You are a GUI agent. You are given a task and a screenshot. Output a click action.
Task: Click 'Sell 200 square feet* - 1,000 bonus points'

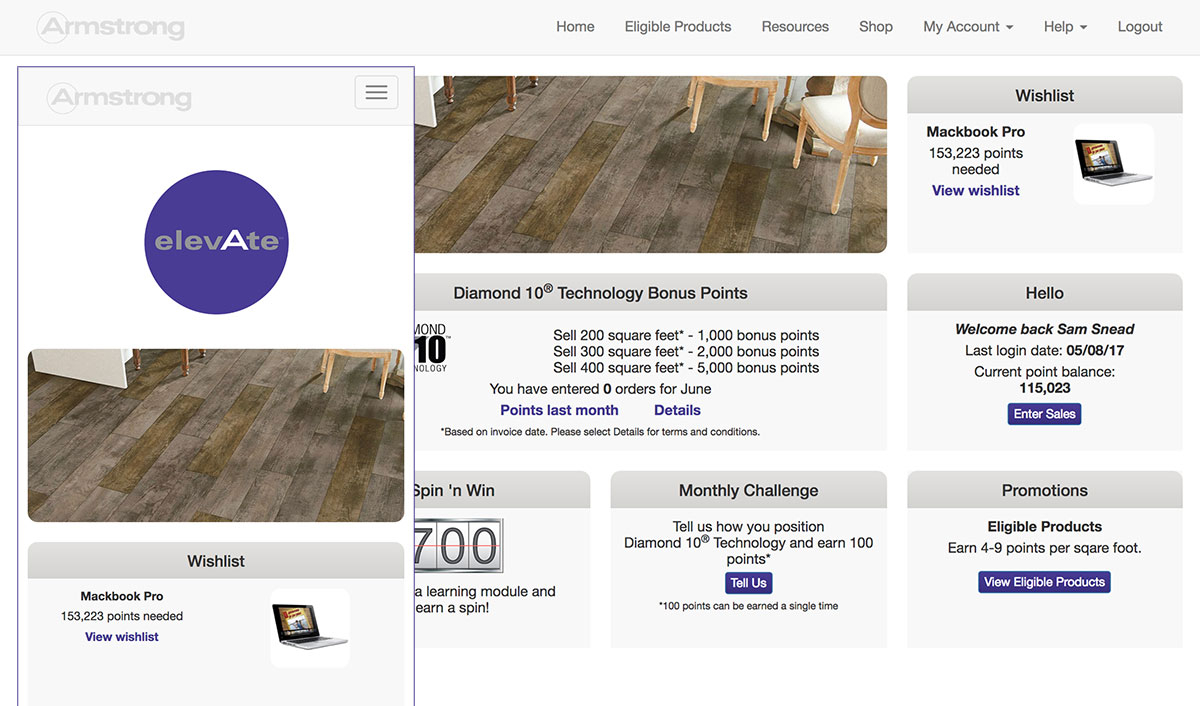tap(686, 336)
